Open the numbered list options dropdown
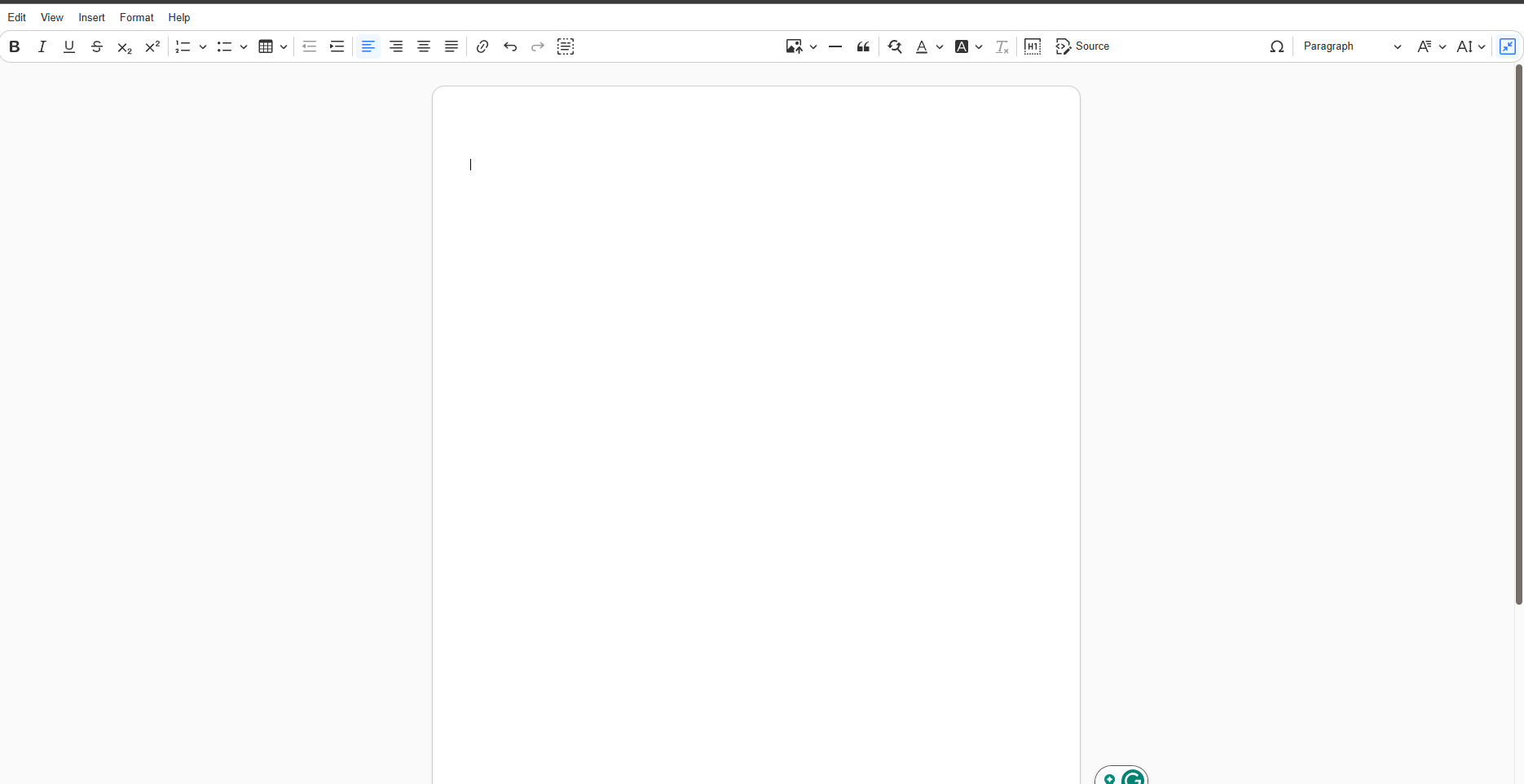1524x784 pixels. (203, 46)
